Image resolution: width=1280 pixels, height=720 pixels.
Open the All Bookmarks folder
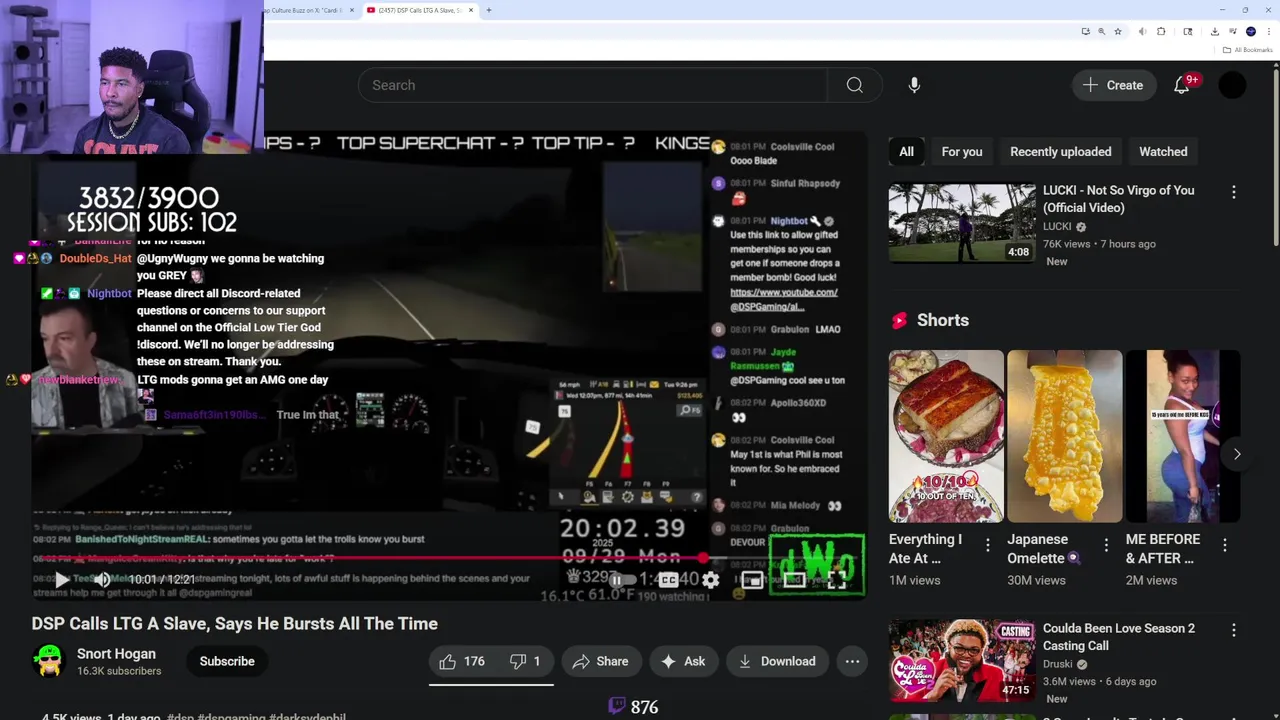tap(1247, 50)
